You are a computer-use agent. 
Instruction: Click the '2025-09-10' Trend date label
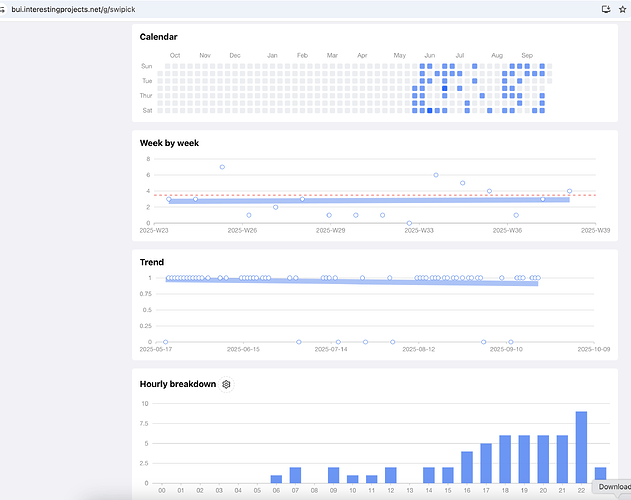[x=506, y=349]
